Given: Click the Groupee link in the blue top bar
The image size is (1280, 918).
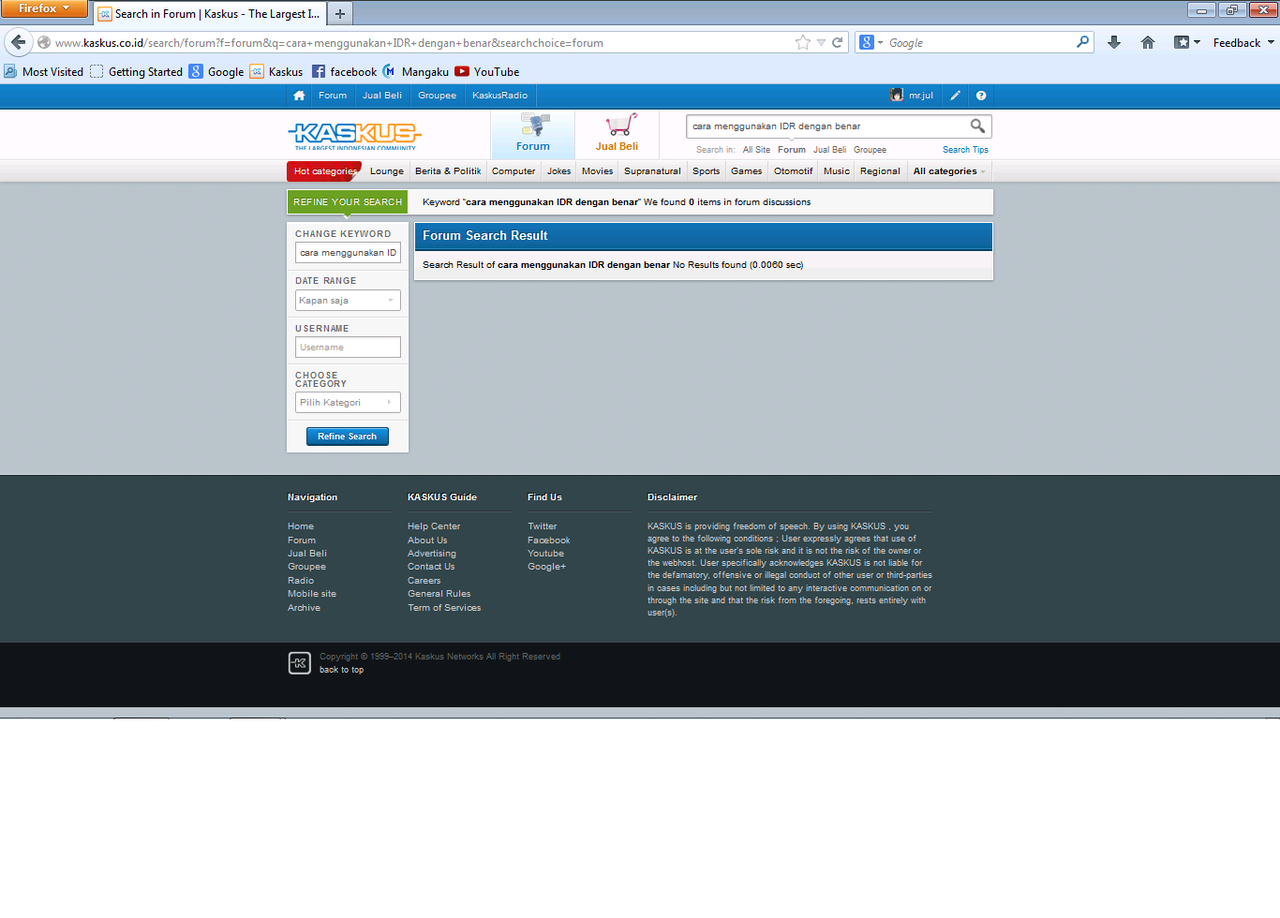Looking at the screenshot, I should click(437, 96).
